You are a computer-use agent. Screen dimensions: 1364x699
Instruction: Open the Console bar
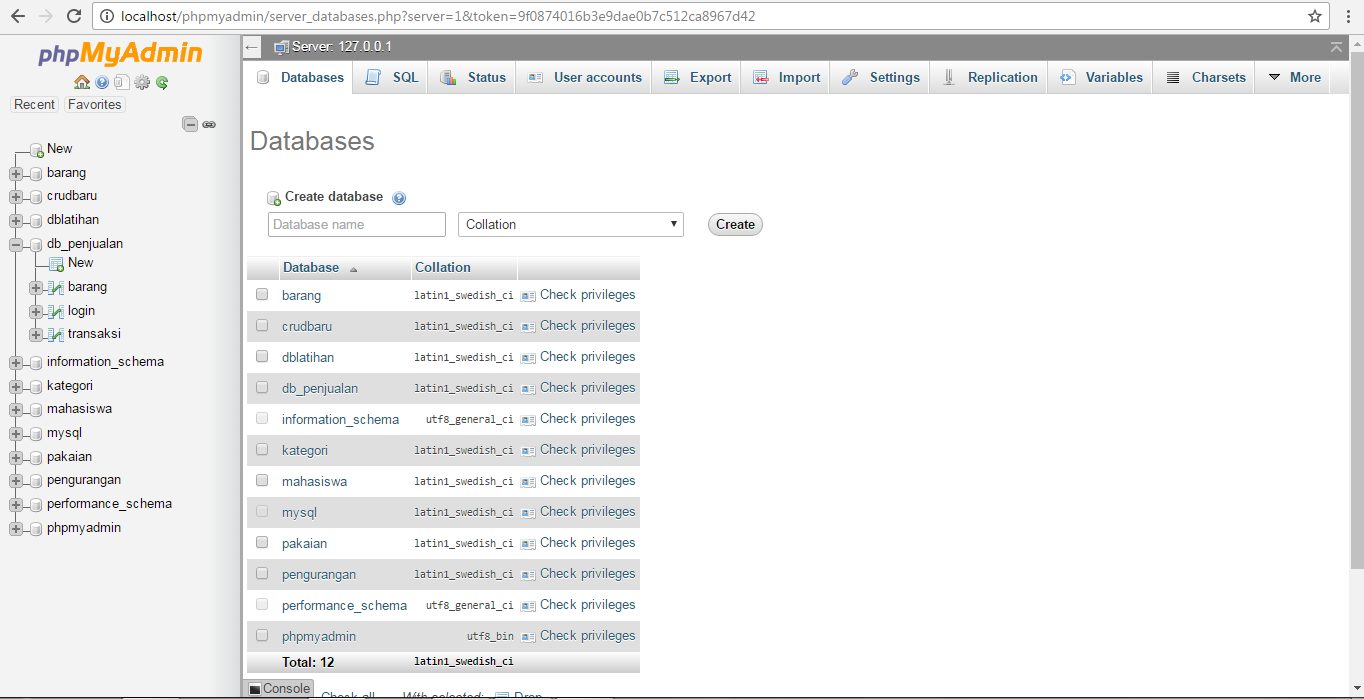coord(279,689)
